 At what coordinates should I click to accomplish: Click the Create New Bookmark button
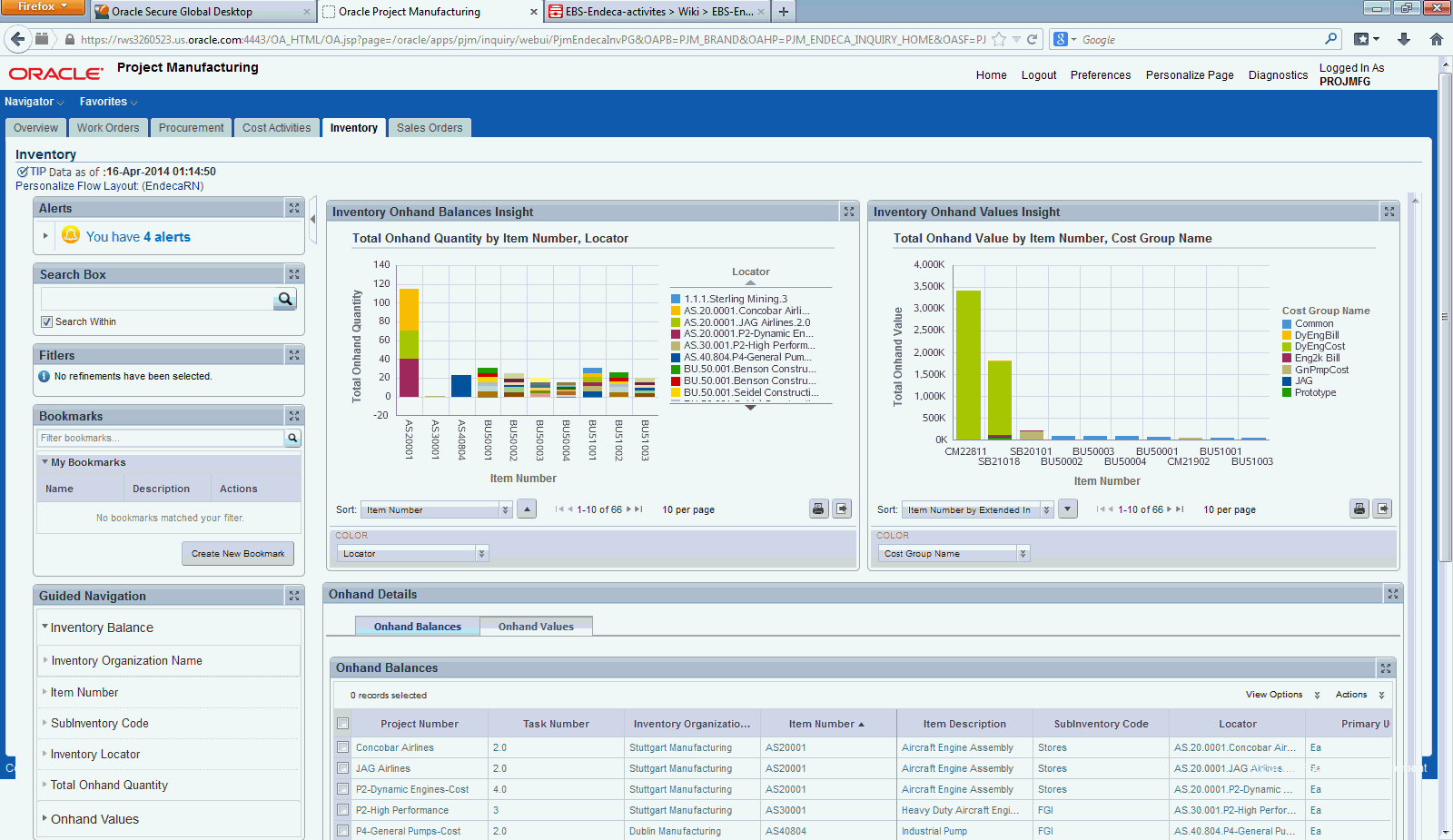(x=238, y=554)
